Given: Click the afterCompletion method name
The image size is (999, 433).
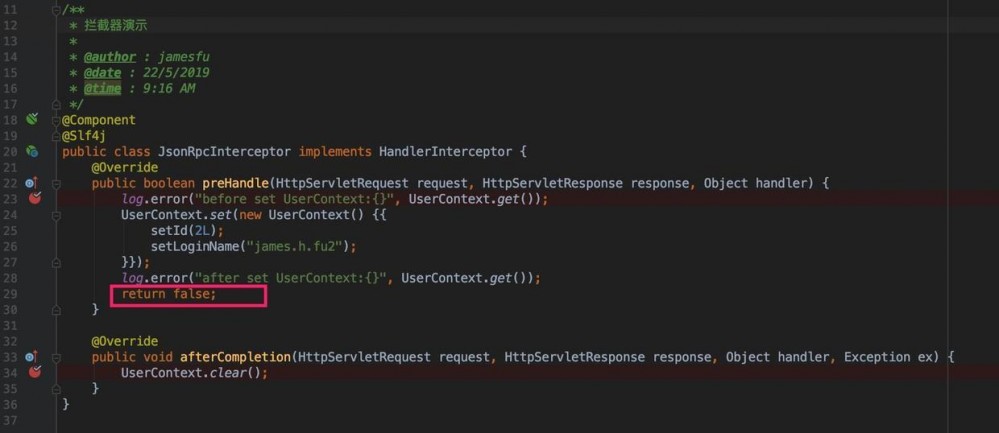Looking at the screenshot, I should click(236, 357).
